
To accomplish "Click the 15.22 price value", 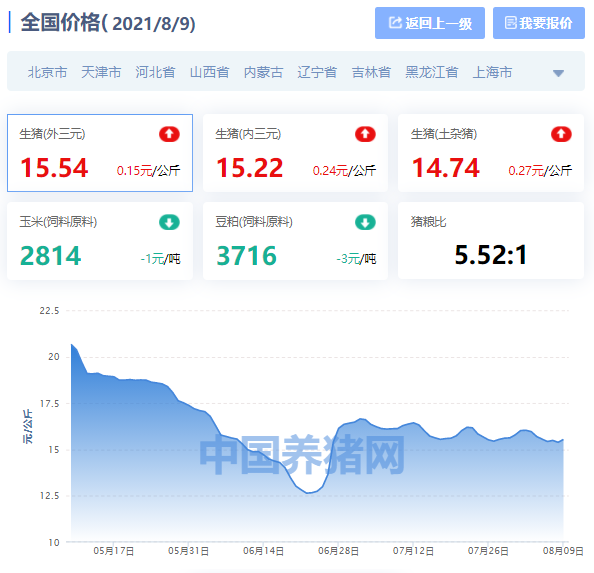I will click(x=250, y=168).
